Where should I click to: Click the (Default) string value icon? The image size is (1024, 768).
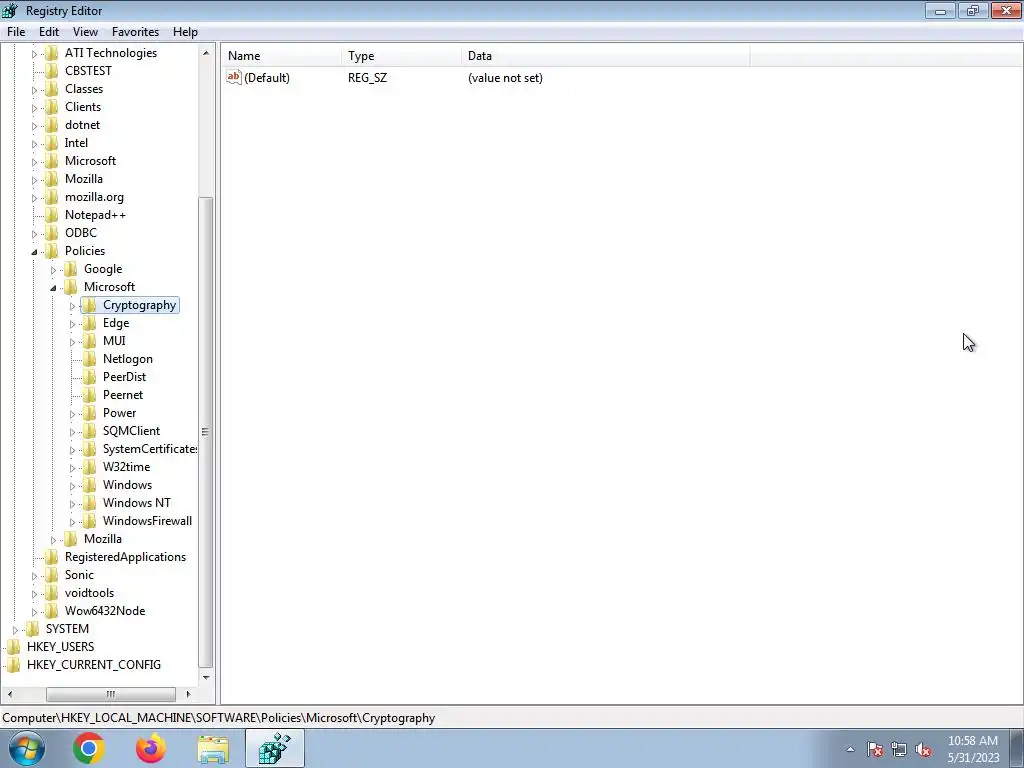[234, 77]
